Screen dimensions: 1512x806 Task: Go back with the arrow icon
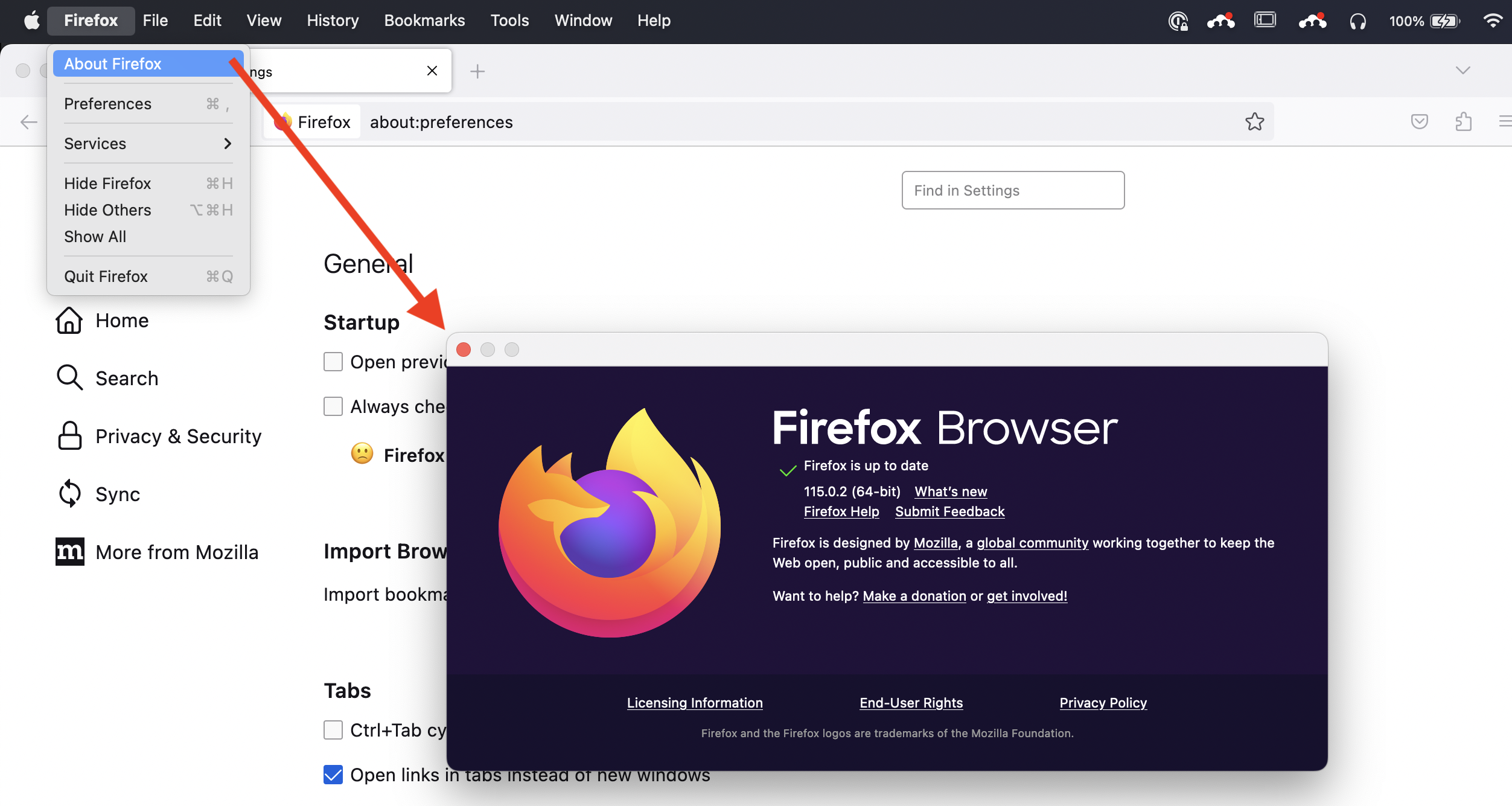28,122
